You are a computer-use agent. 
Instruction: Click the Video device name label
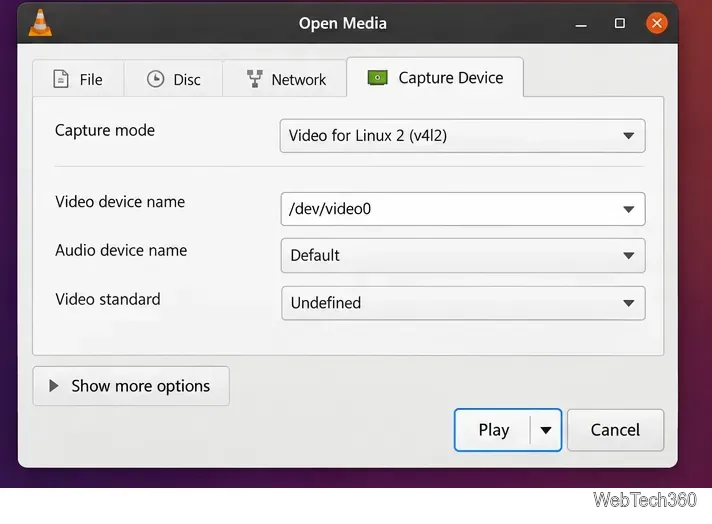click(x=120, y=202)
